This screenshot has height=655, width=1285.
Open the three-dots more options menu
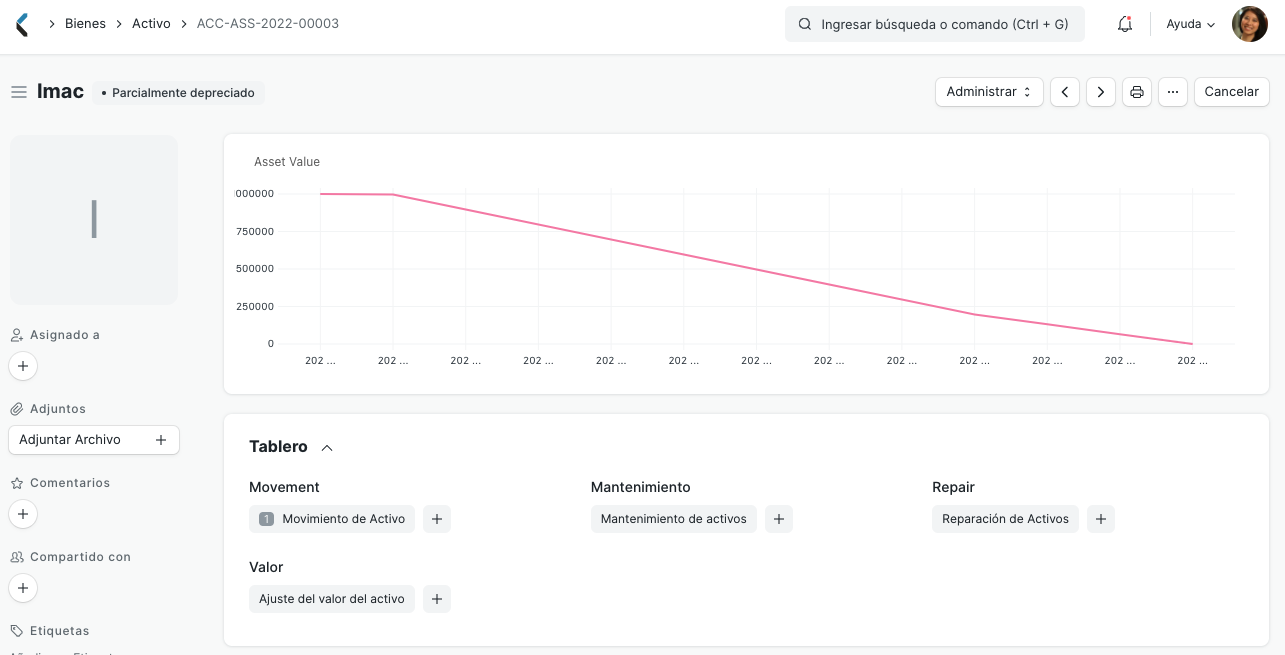(1173, 92)
